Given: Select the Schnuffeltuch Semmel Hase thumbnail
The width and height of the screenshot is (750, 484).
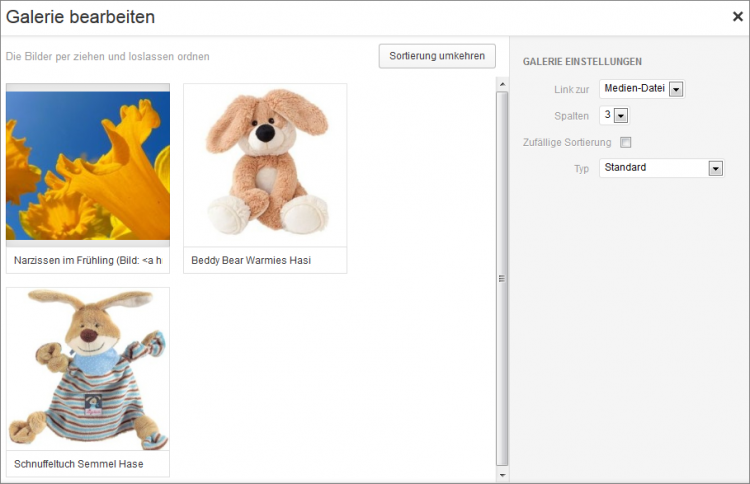Looking at the screenshot, I should (x=88, y=369).
